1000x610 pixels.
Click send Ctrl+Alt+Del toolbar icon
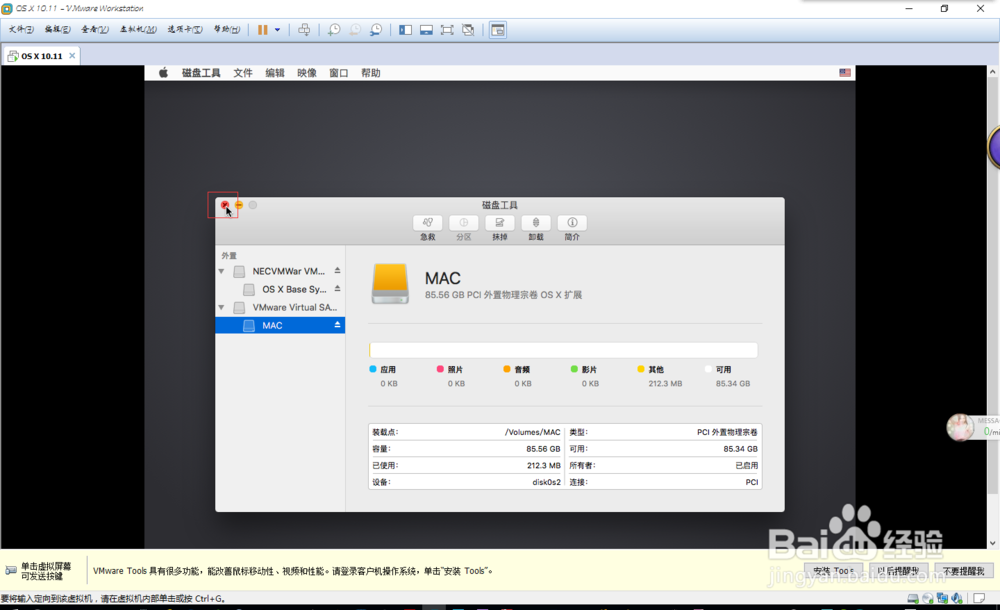(x=304, y=30)
